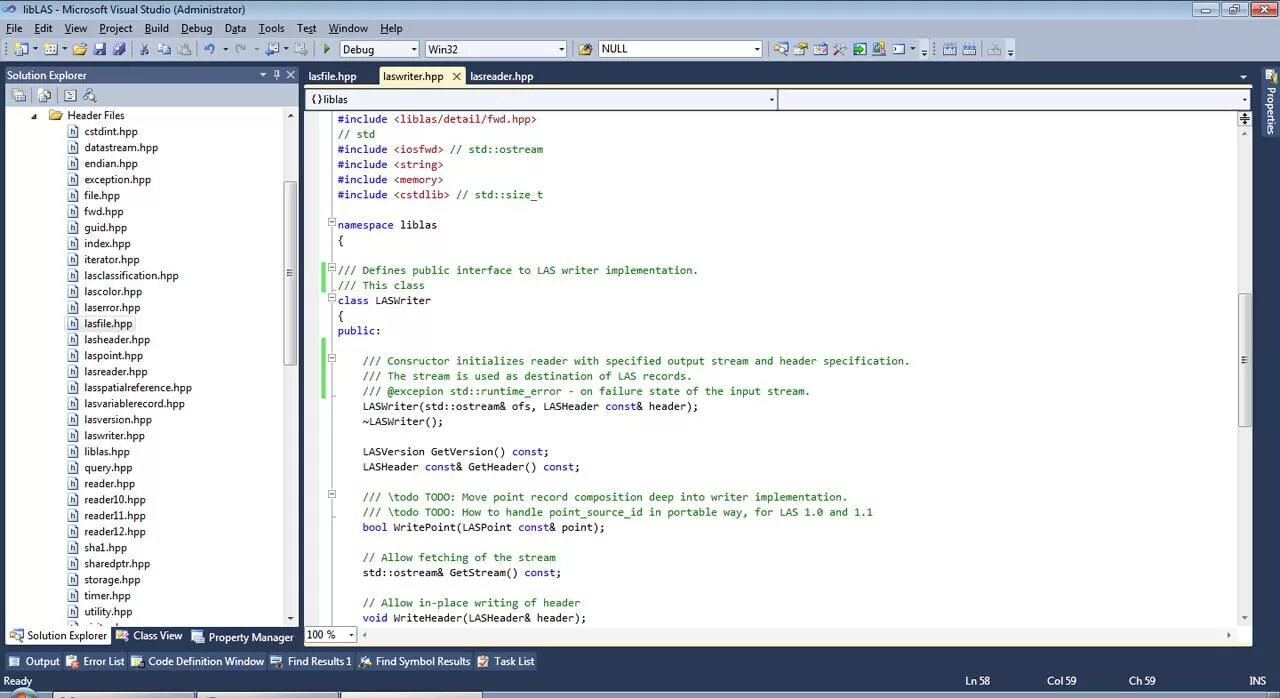Click the Navigate Backward icon
The image size is (1280, 698).
pos(272,49)
